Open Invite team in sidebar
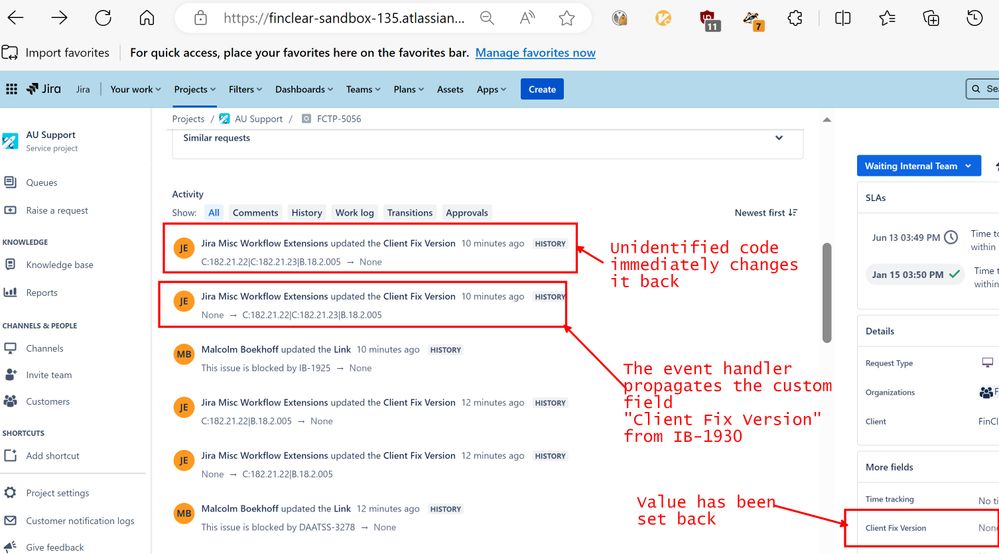 pyautogui.click(x=48, y=375)
